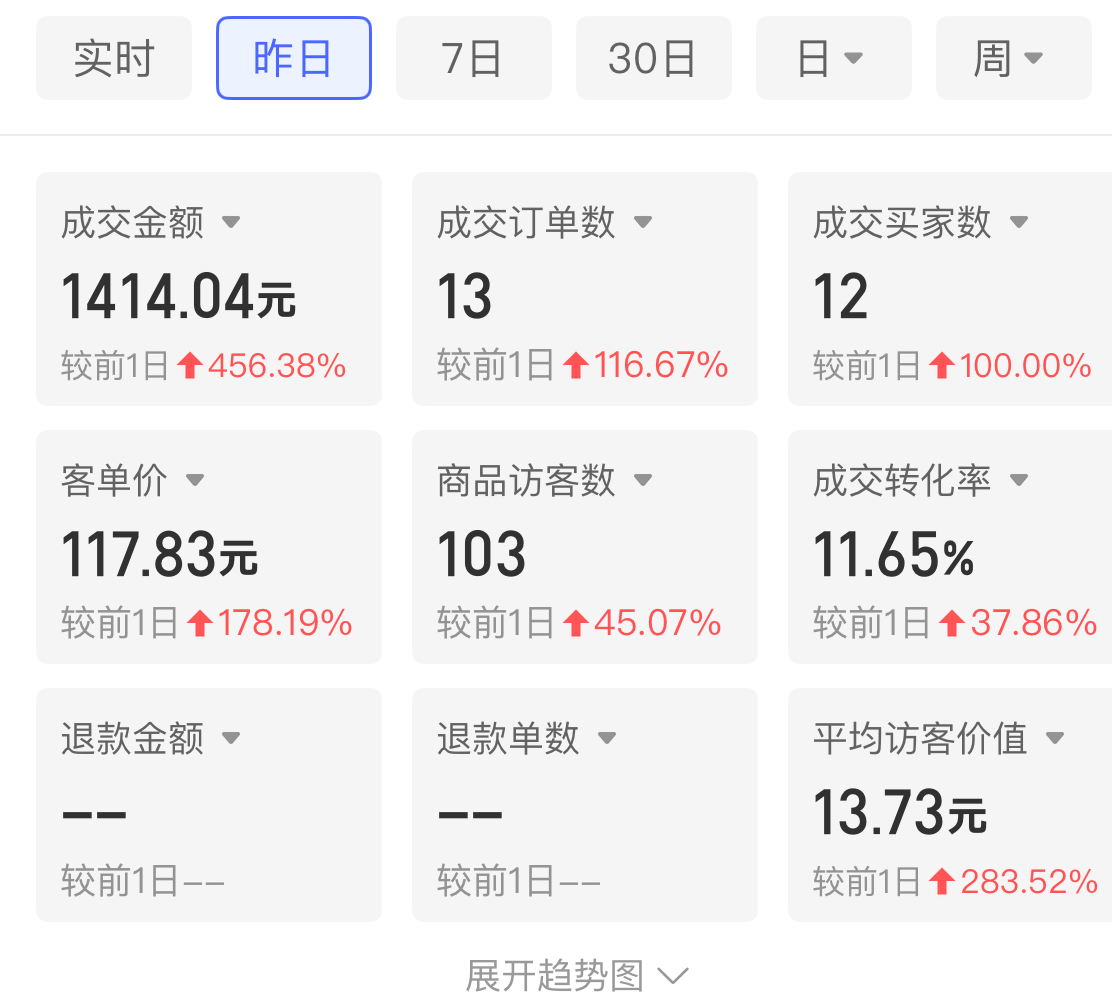
Task: Open the 成交金额 metric dropdown
Action: tap(232, 222)
